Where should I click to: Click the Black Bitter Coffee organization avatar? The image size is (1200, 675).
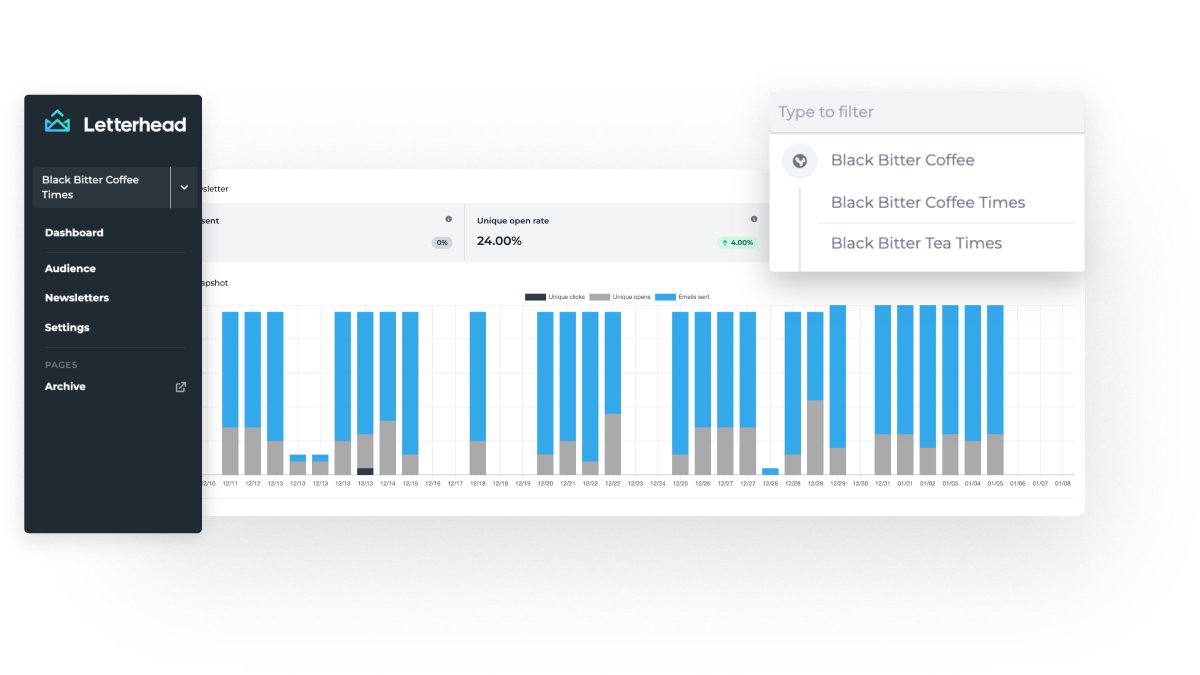(799, 160)
